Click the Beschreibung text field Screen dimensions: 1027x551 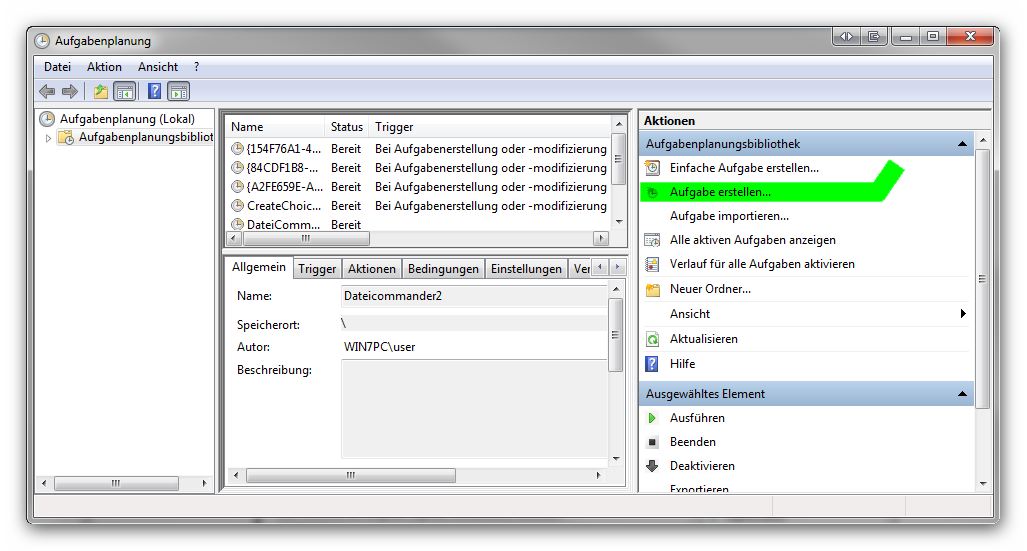click(473, 410)
